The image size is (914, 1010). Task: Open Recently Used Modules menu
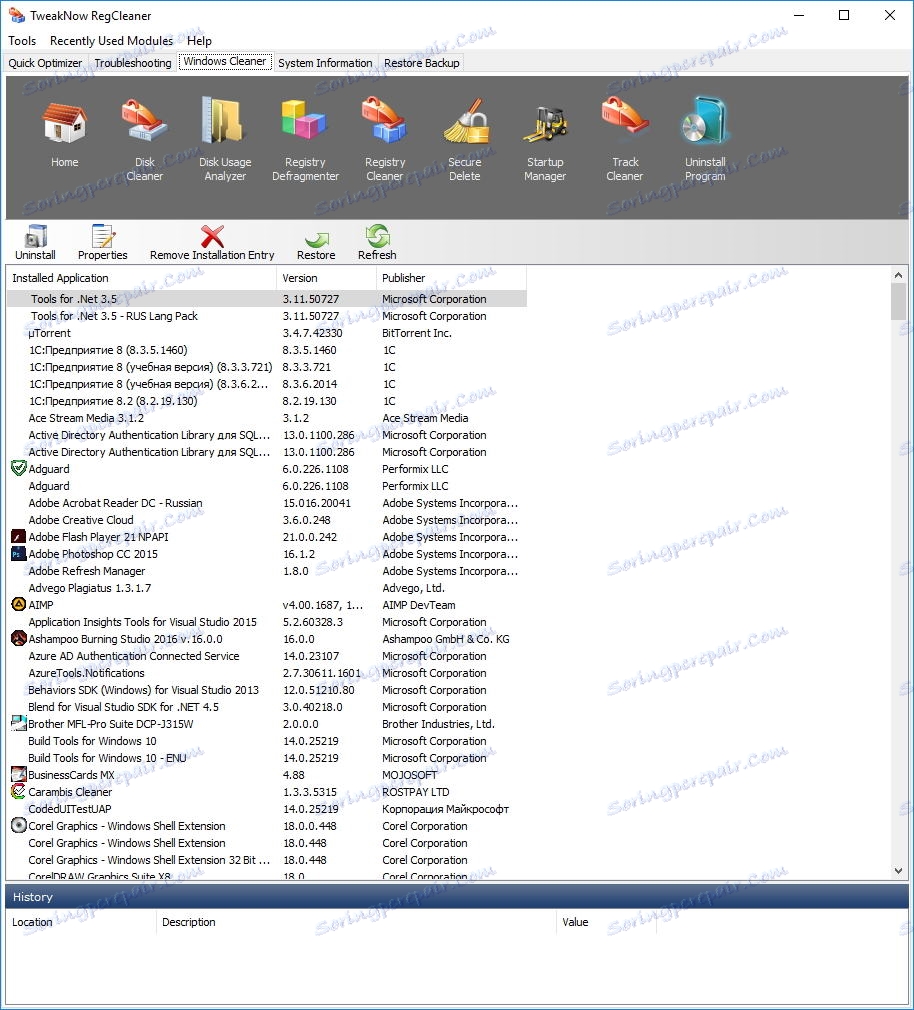pyautogui.click(x=111, y=41)
